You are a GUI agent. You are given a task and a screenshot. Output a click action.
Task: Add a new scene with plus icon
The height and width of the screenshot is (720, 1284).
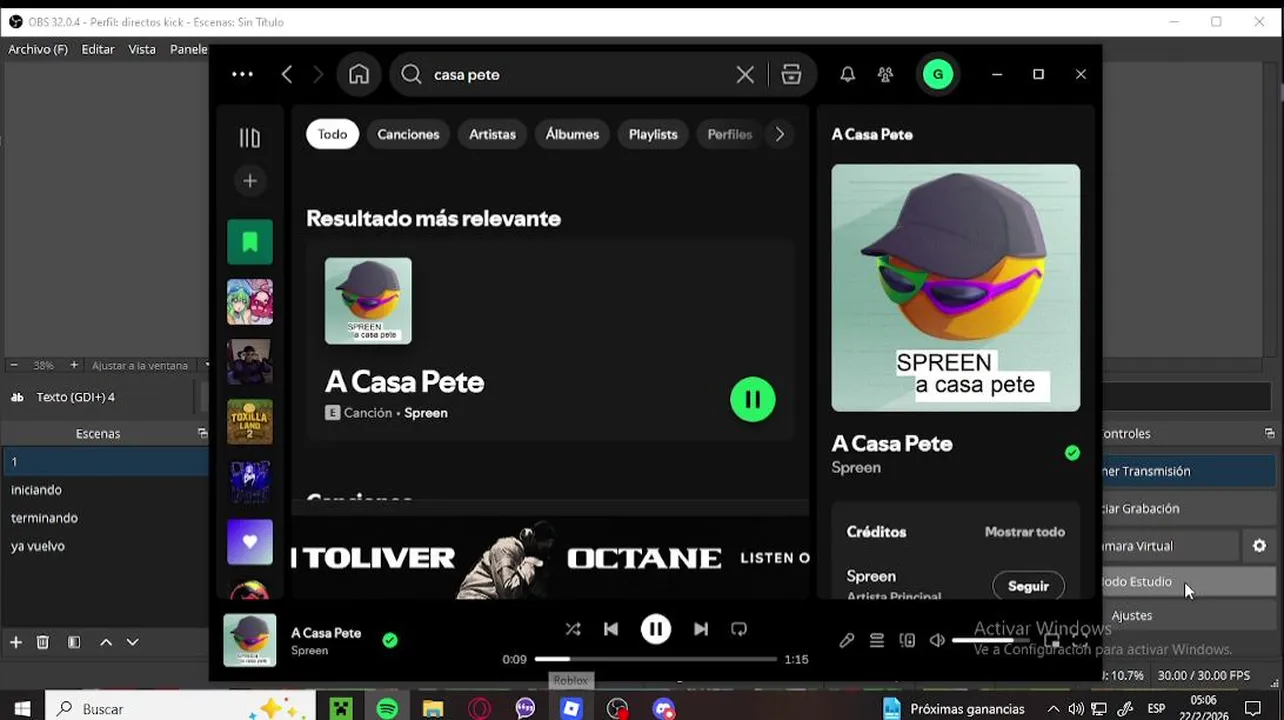[x=15, y=642]
